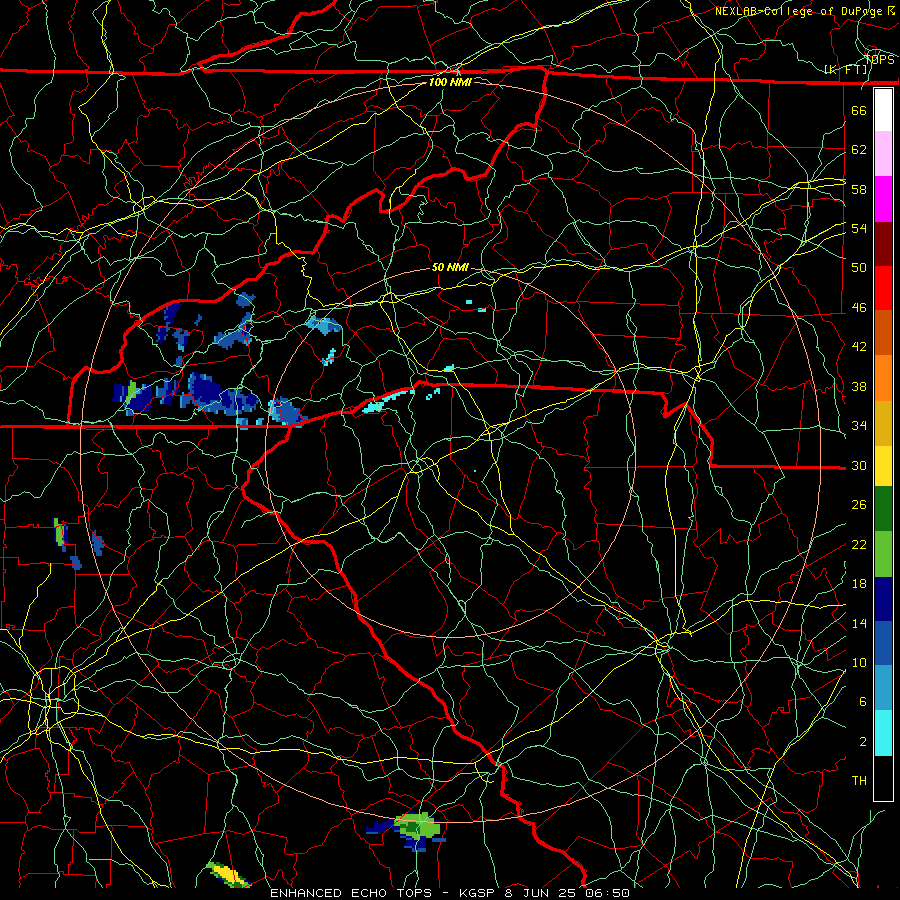Click the medium blue legend swatch

[883, 643]
